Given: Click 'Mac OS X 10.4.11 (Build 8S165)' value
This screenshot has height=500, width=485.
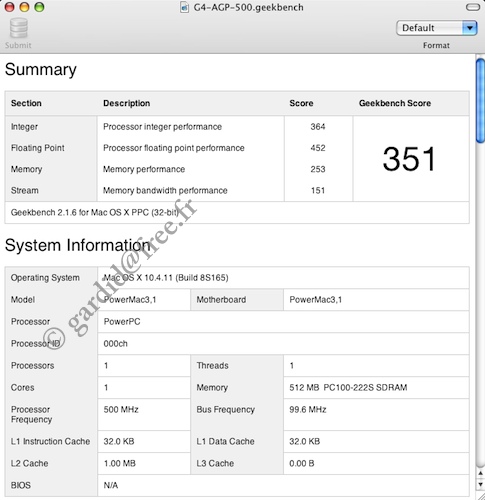Looking at the screenshot, I should (x=166, y=278).
